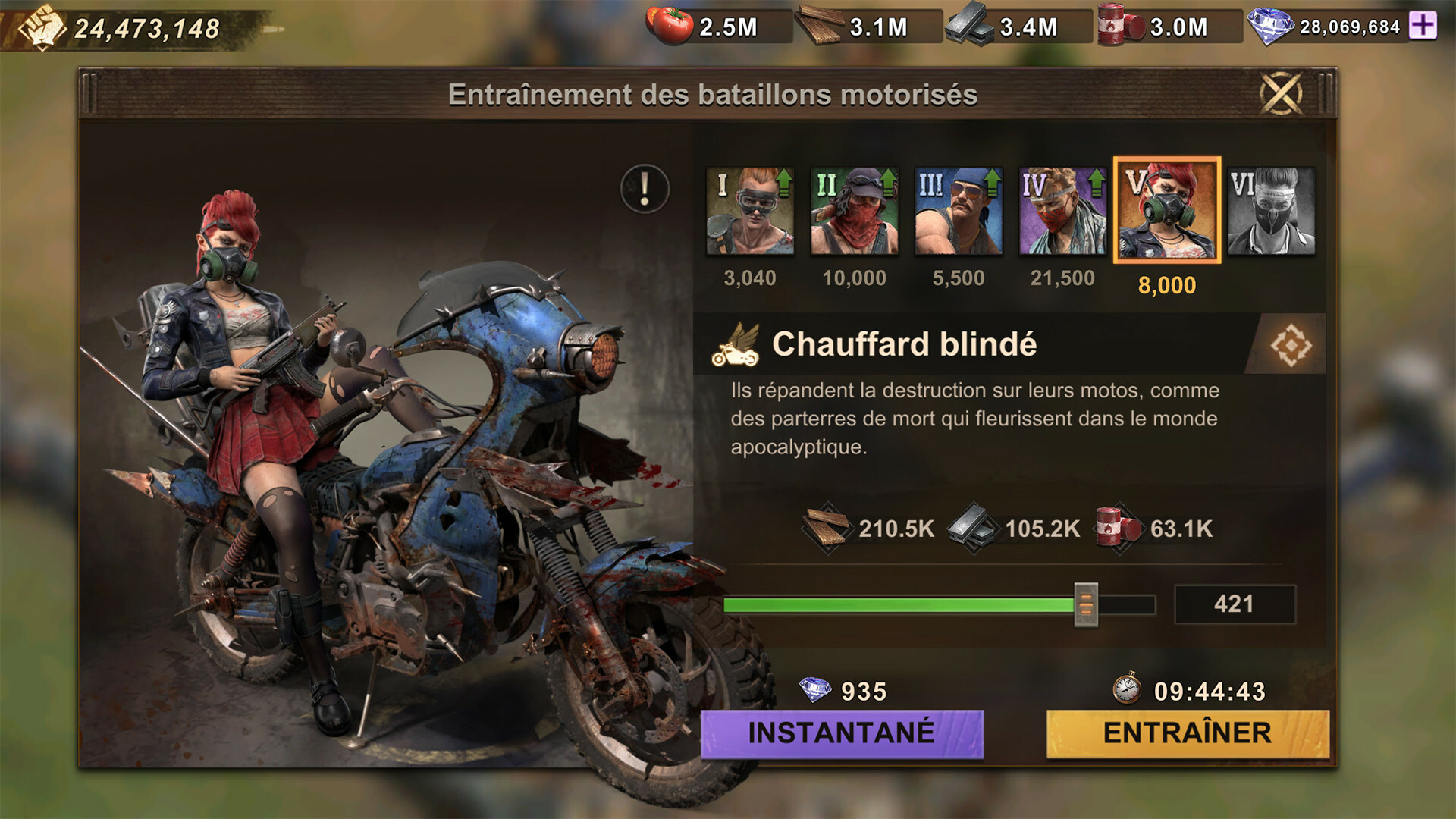Choose tier IV unit portrait
This screenshot has width=1456, height=819.
pyautogui.click(x=1062, y=211)
